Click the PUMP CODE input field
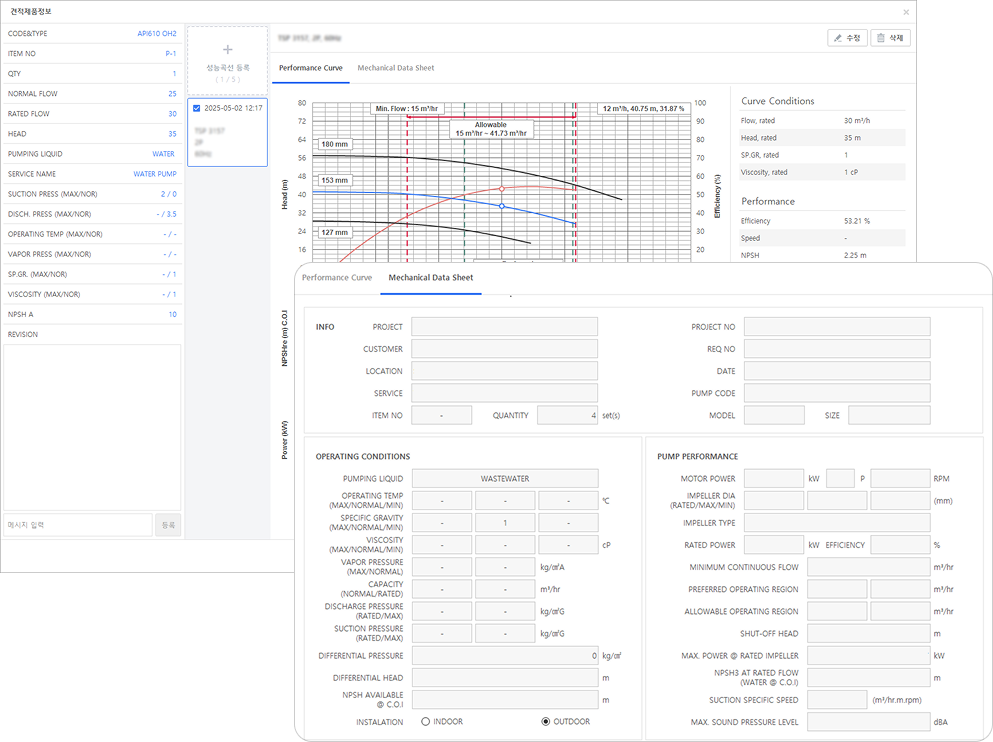Viewport: 993px width, 742px height. pyautogui.click(x=836, y=393)
